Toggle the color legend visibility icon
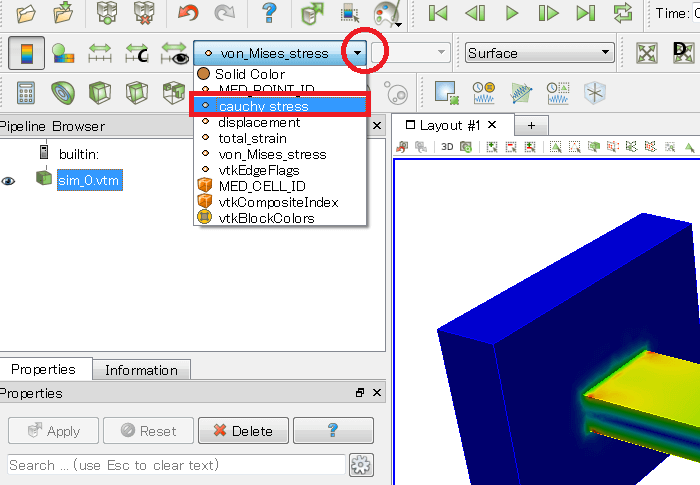 coord(20,53)
